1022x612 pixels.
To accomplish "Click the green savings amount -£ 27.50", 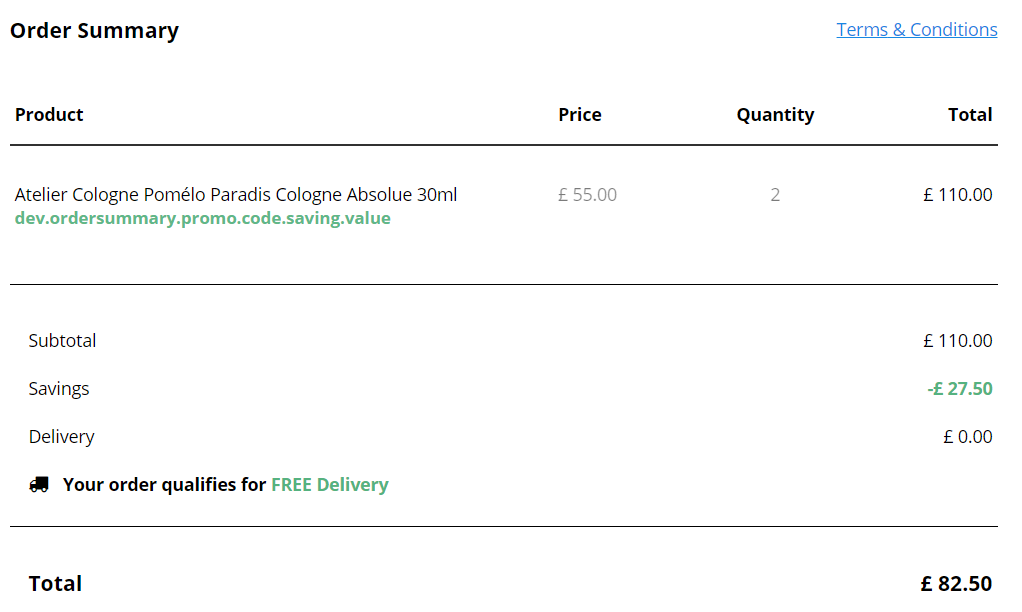I will (959, 389).
